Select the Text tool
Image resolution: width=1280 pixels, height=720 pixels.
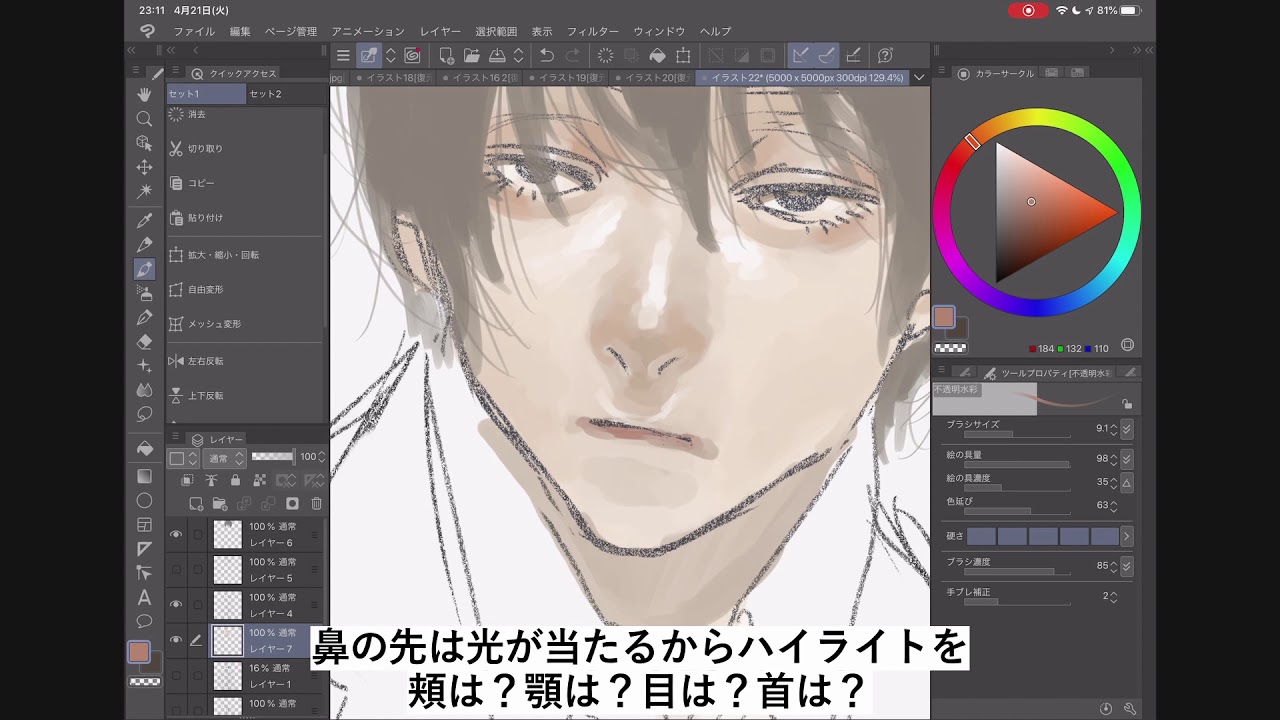[x=144, y=597]
